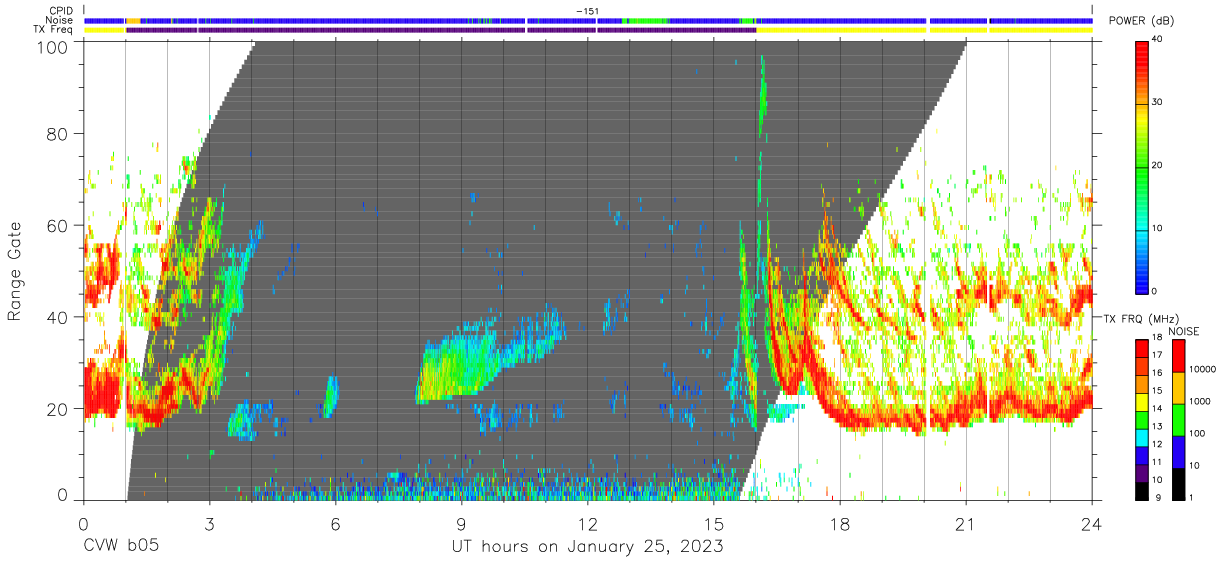Select the 100 tick on the Range Gate axis
This screenshot has width=1228, height=567.
[53, 47]
